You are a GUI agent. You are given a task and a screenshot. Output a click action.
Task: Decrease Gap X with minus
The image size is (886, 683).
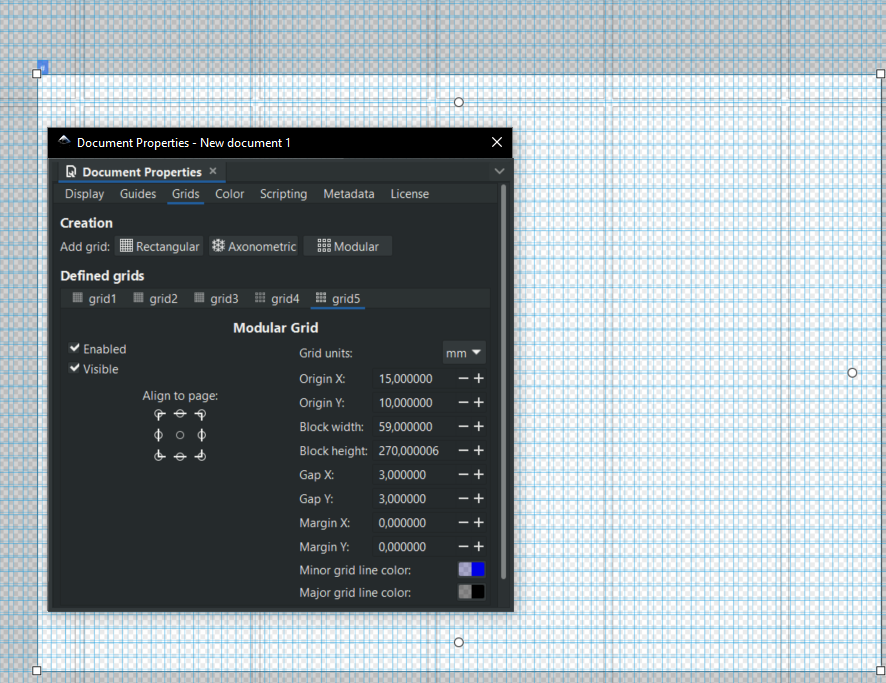pyautogui.click(x=463, y=475)
